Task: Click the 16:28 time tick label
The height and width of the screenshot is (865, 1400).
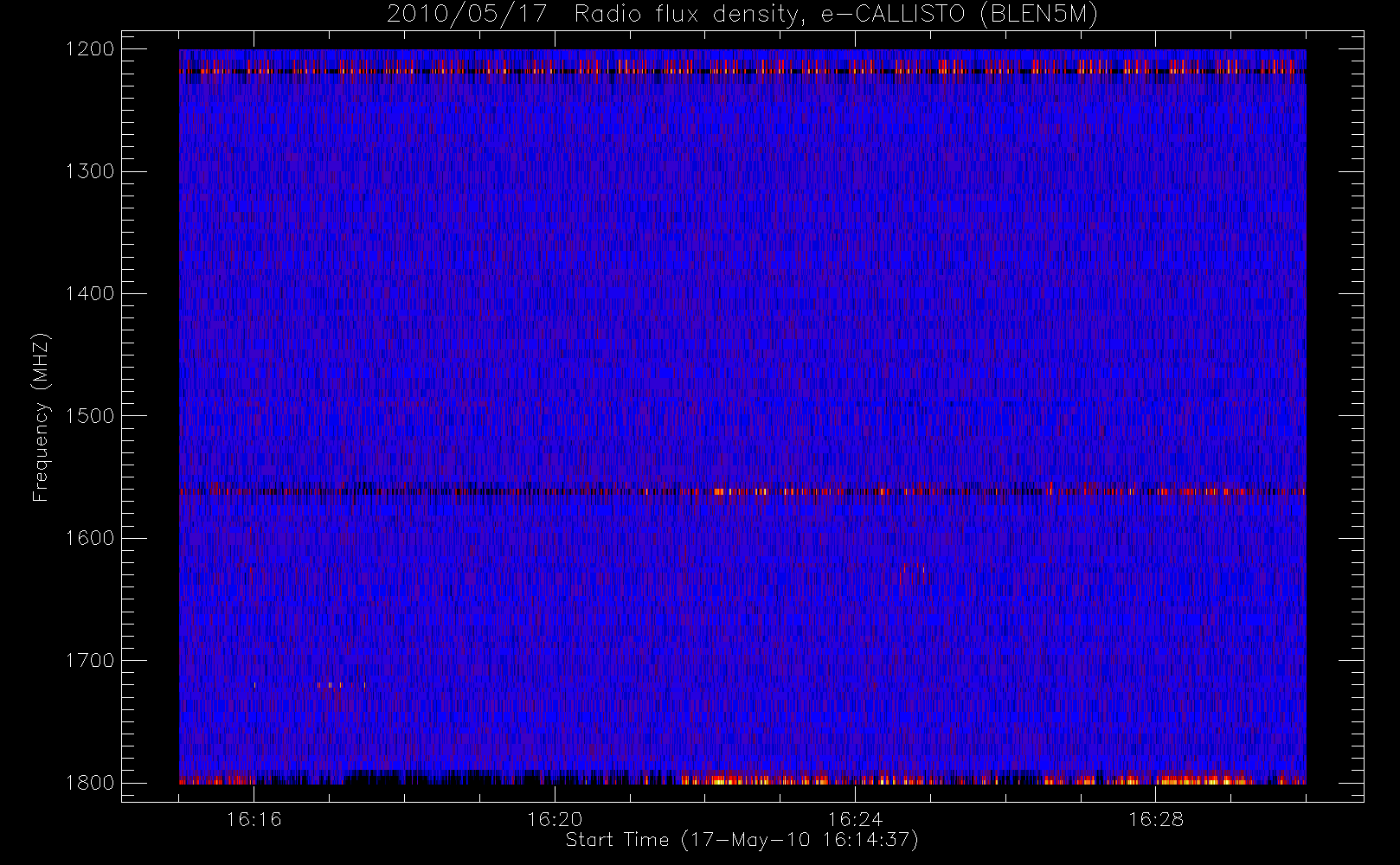Action: click(x=1156, y=819)
